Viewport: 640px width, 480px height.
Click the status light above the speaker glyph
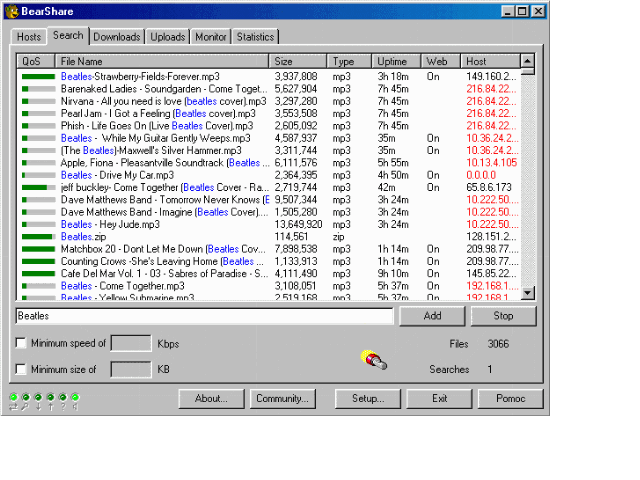pos(75,397)
